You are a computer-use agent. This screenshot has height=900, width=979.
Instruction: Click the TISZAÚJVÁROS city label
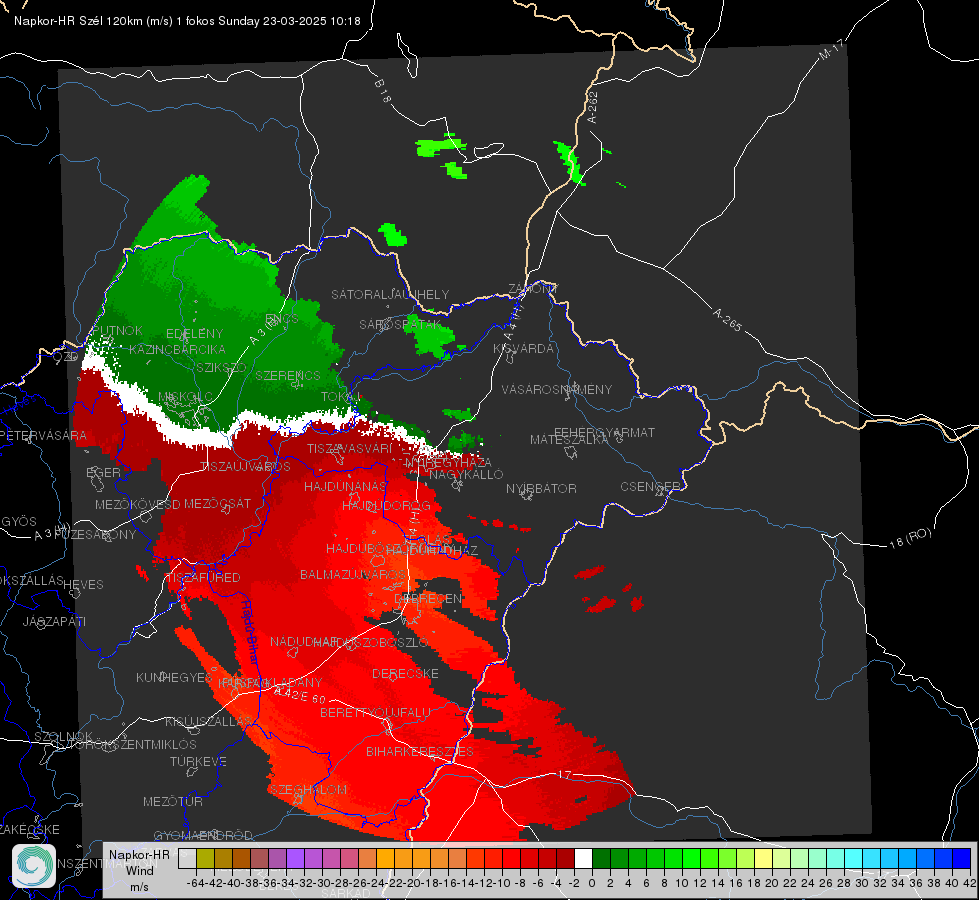pyautogui.click(x=245, y=467)
